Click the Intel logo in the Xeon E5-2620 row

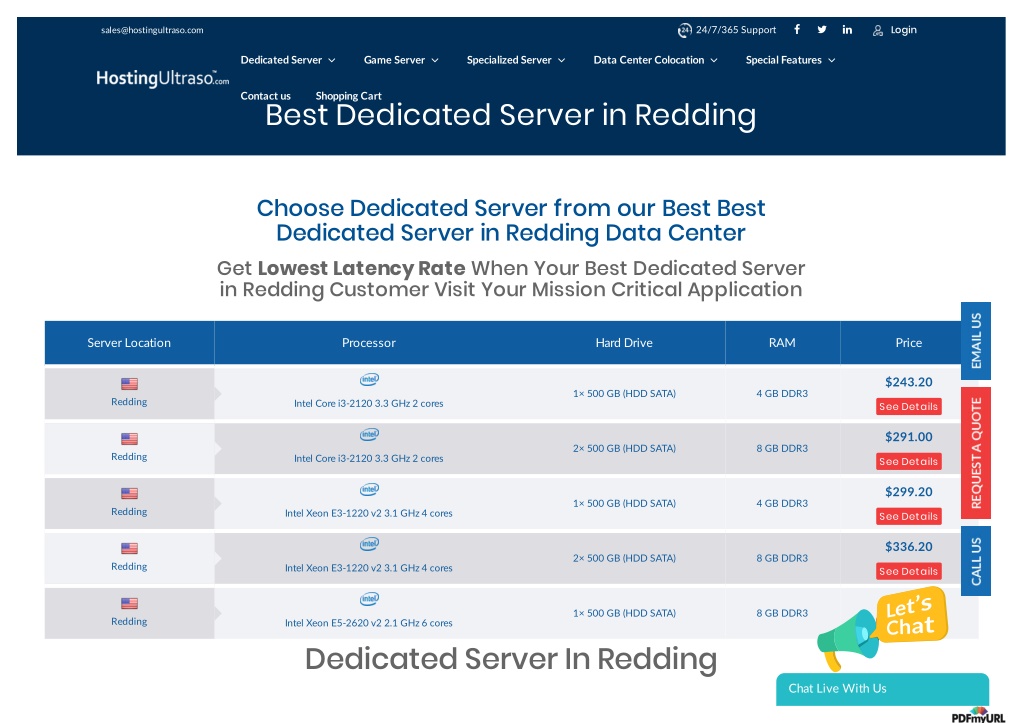[369, 599]
